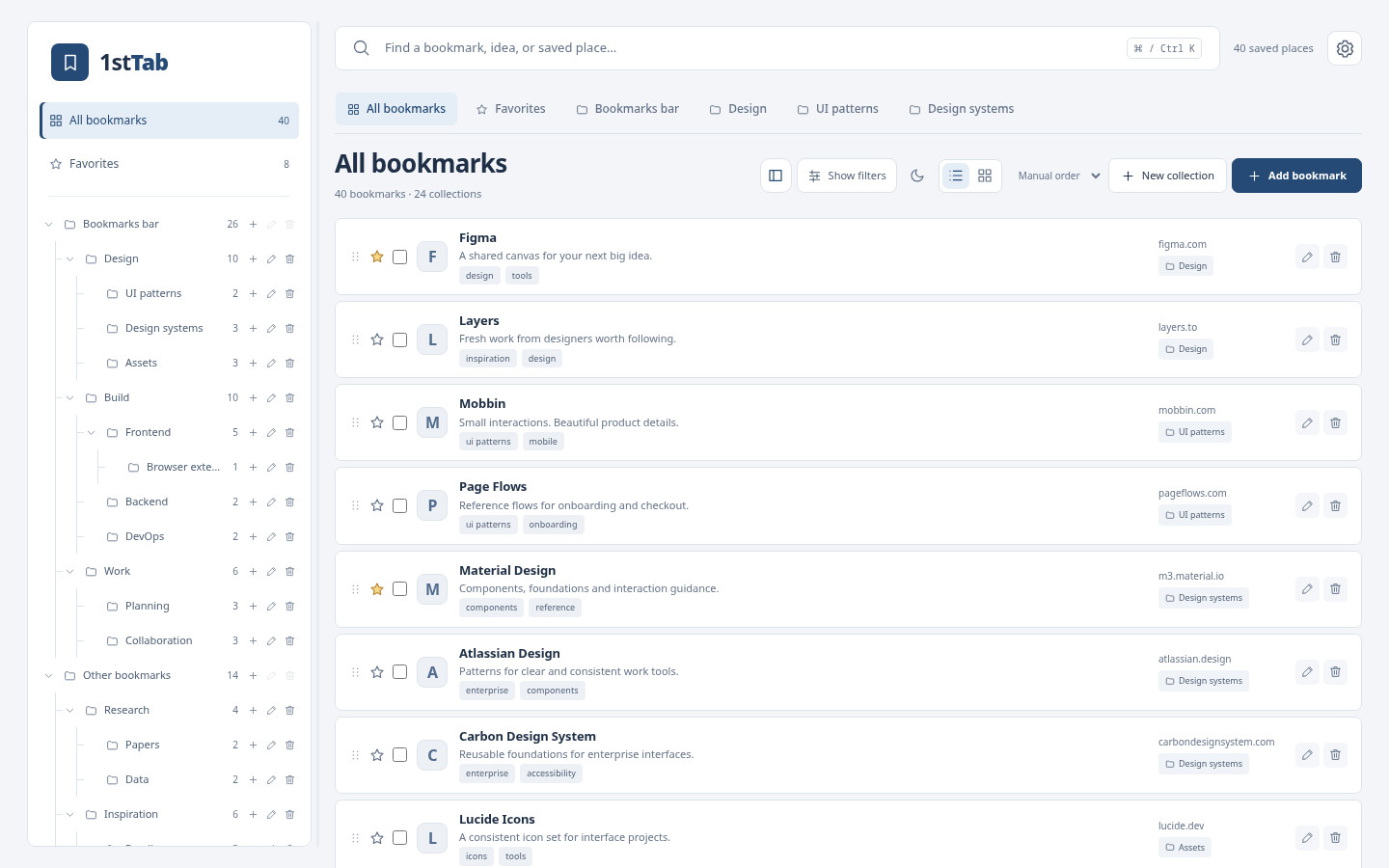Image resolution: width=1389 pixels, height=868 pixels.
Task: Collapse the Frontend folder
Action: [x=91, y=433]
